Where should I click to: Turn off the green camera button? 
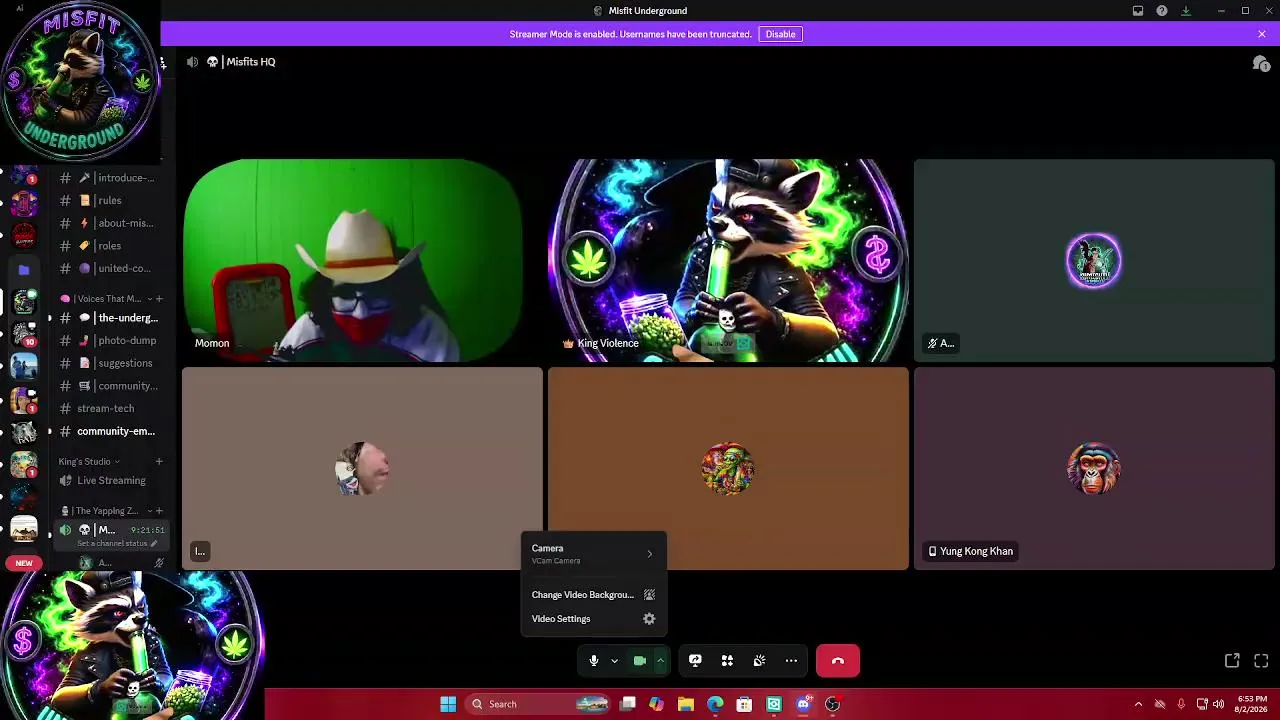(x=640, y=661)
